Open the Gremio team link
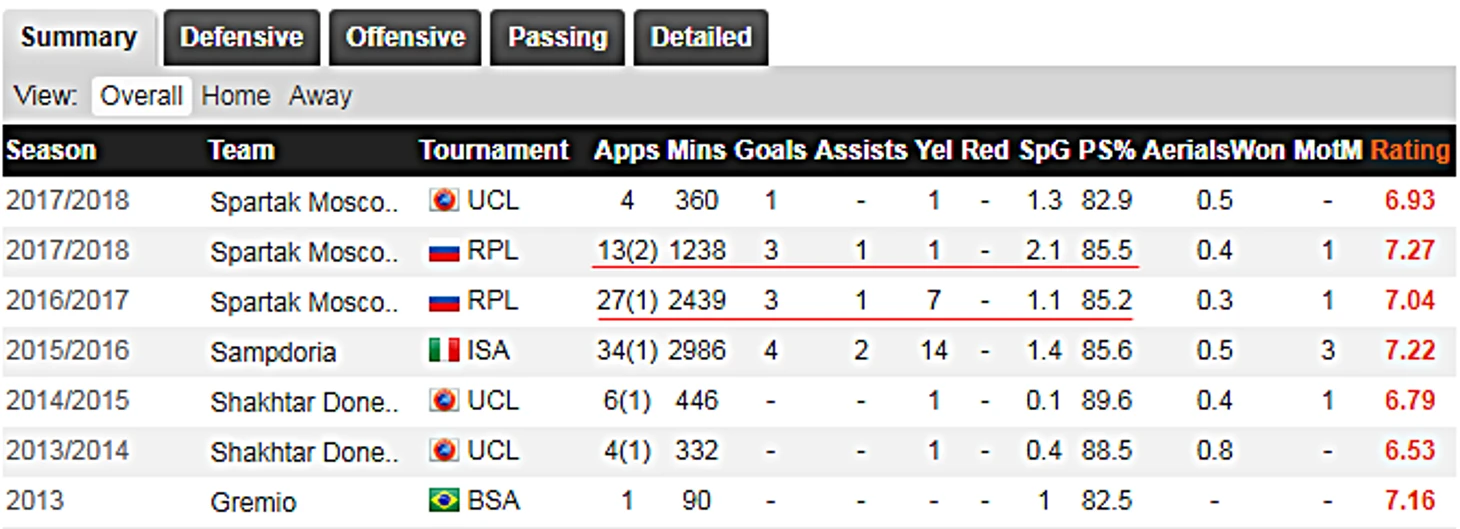1460x529 pixels. 253,502
